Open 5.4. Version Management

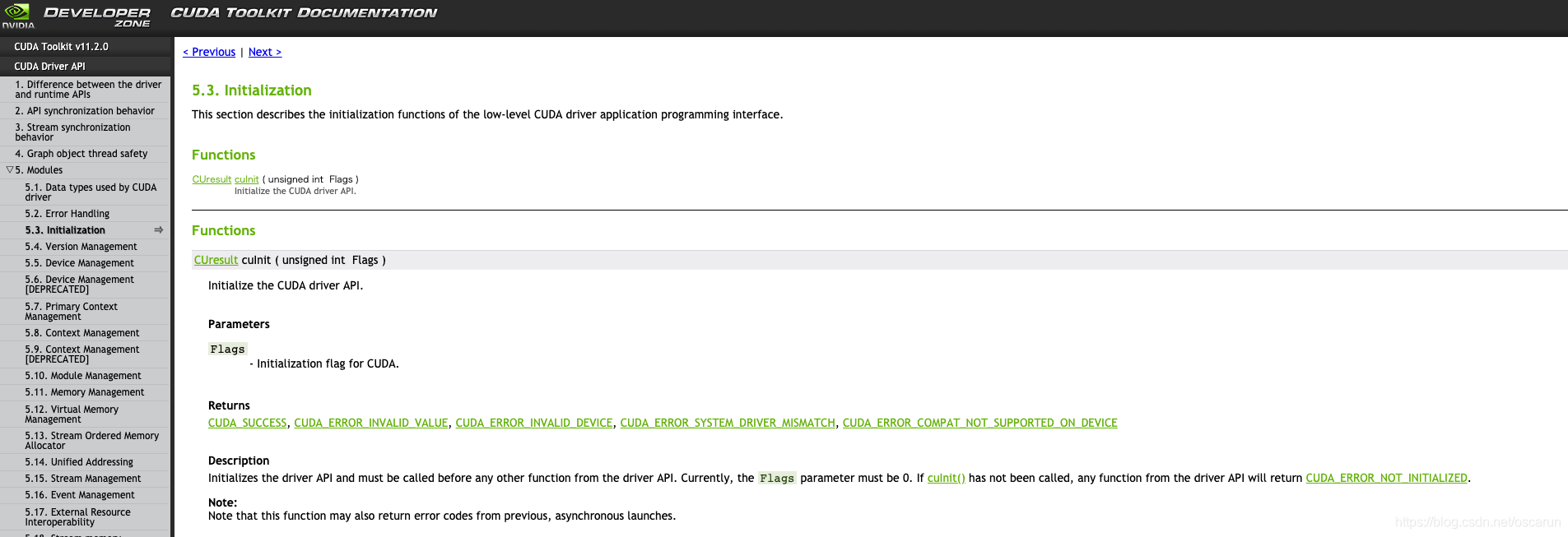click(x=81, y=247)
